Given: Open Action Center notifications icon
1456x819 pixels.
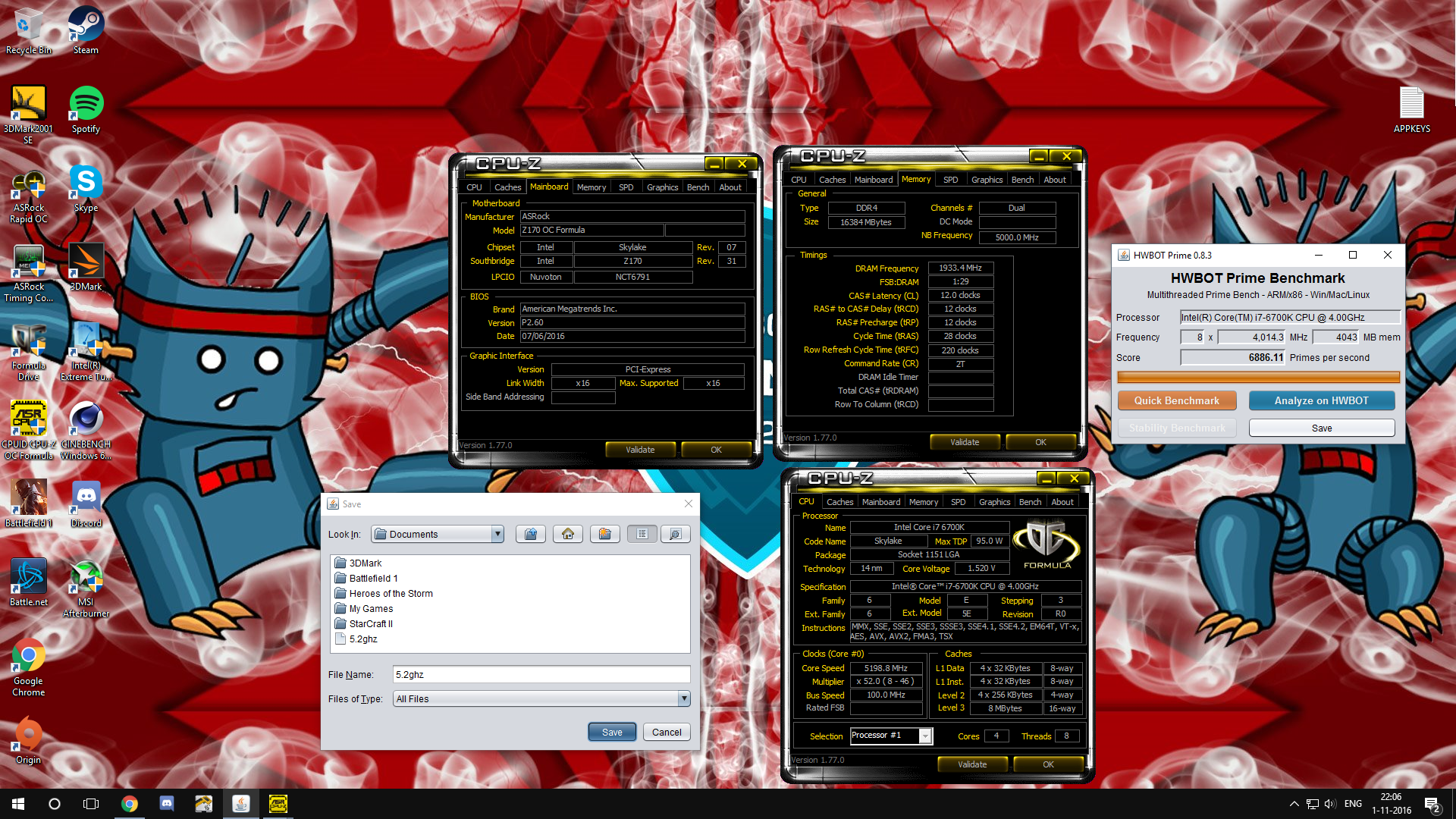Looking at the screenshot, I should click(1432, 804).
